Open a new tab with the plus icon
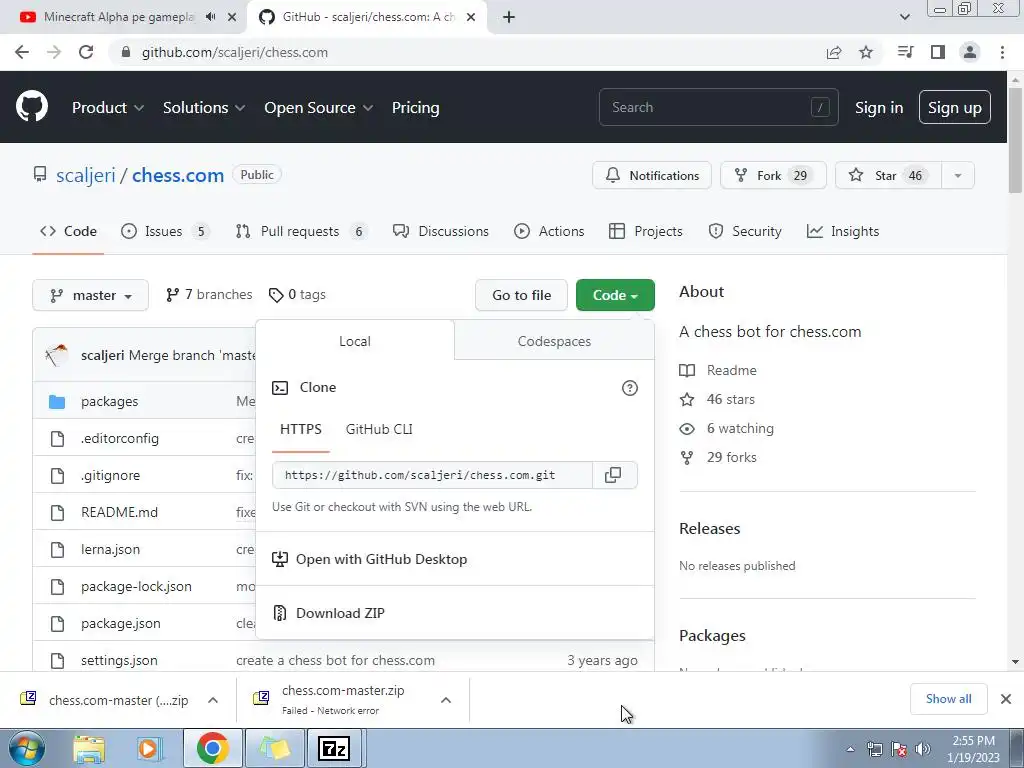The width and height of the screenshot is (1024, 768). [x=509, y=17]
